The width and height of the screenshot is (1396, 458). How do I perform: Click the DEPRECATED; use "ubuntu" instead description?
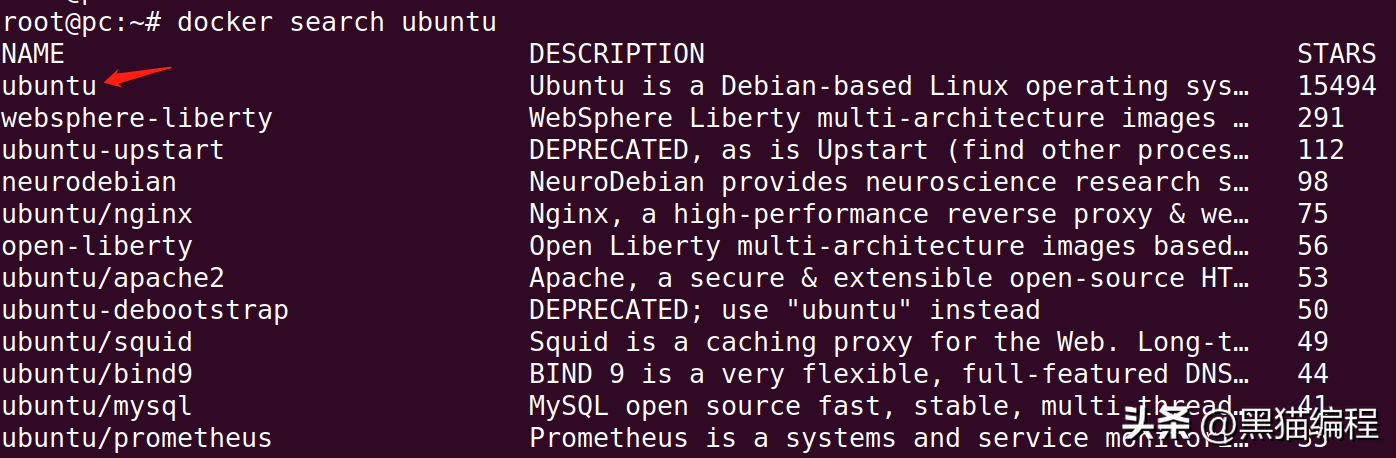pyautogui.click(x=784, y=310)
